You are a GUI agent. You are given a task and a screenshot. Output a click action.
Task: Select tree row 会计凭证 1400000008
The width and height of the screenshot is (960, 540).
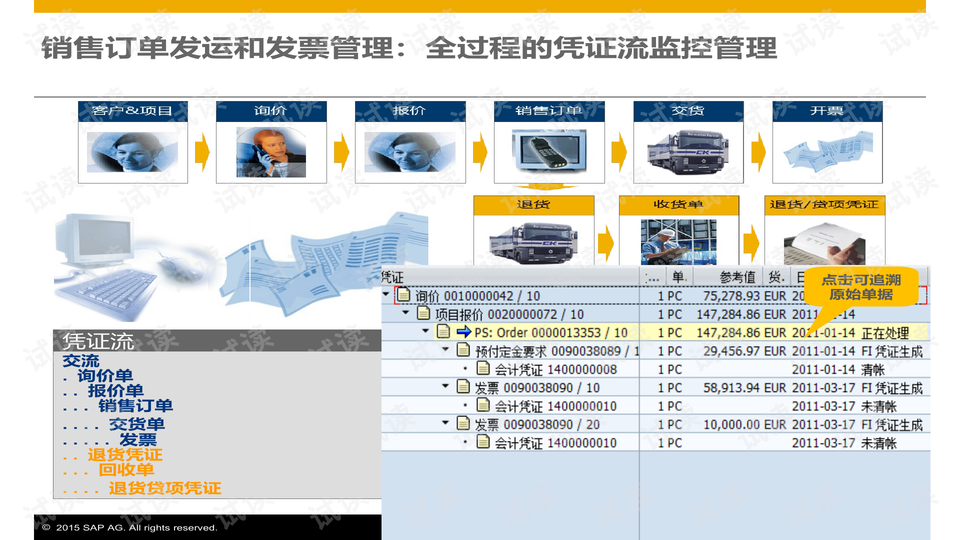click(x=555, y=369)
